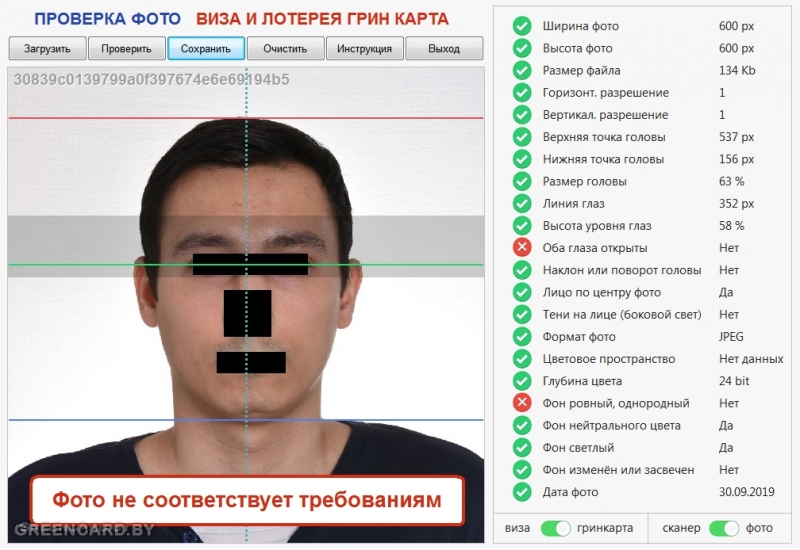This screenshot has height=550, width=800.
Task: Click the Тени на лице (боковой свет) row label
Action: 622,314
